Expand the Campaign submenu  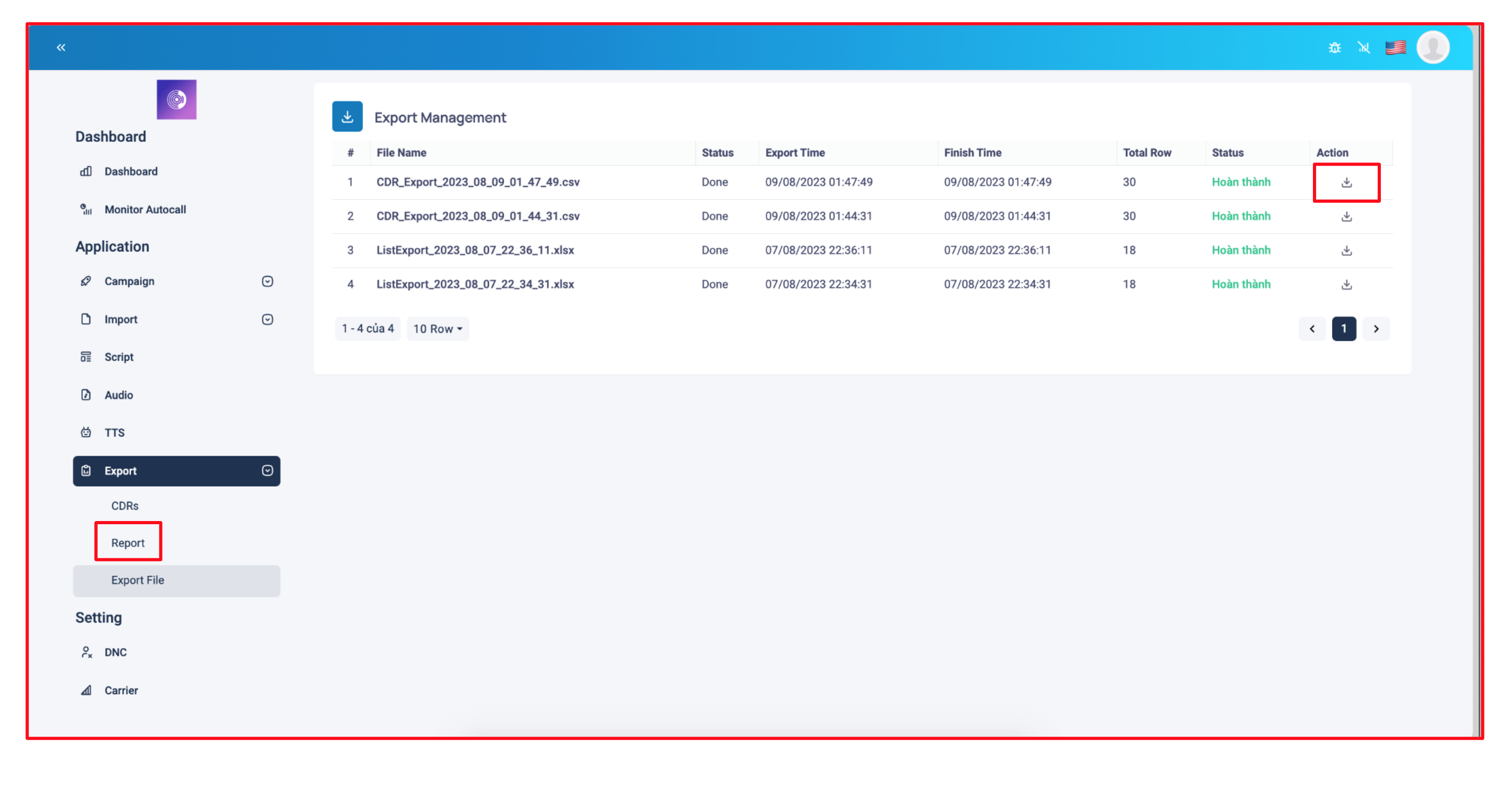pyautogui.click(x=267, y=281)
